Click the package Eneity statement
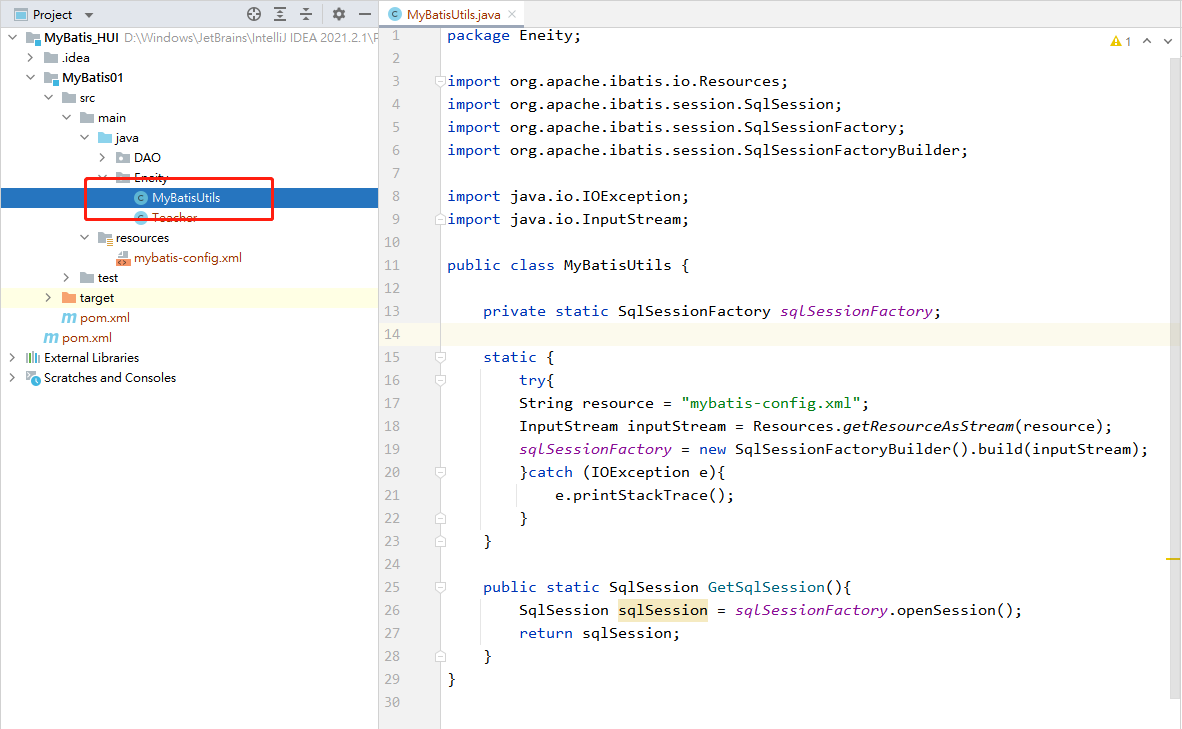The width and height of the screenshot is (1182, 729). [513, 35]
